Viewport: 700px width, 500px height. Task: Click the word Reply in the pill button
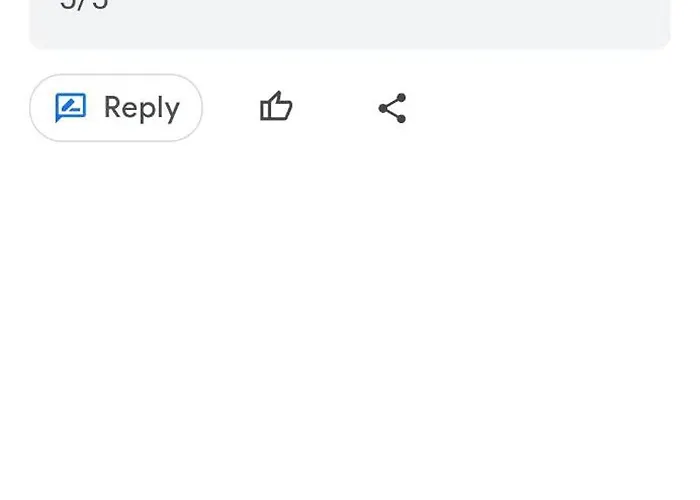(142, 108)
